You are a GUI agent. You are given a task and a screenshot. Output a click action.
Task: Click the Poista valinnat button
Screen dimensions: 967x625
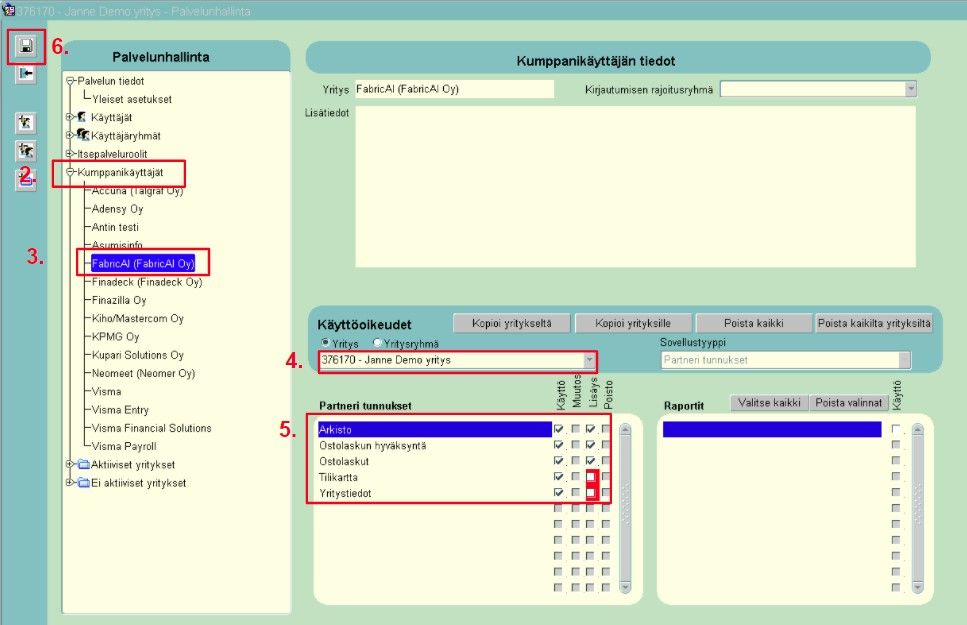[x=849, y=402]
